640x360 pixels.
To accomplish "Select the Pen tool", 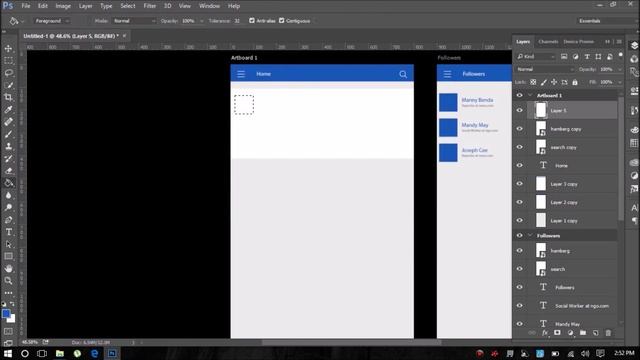I will (9, 220).
